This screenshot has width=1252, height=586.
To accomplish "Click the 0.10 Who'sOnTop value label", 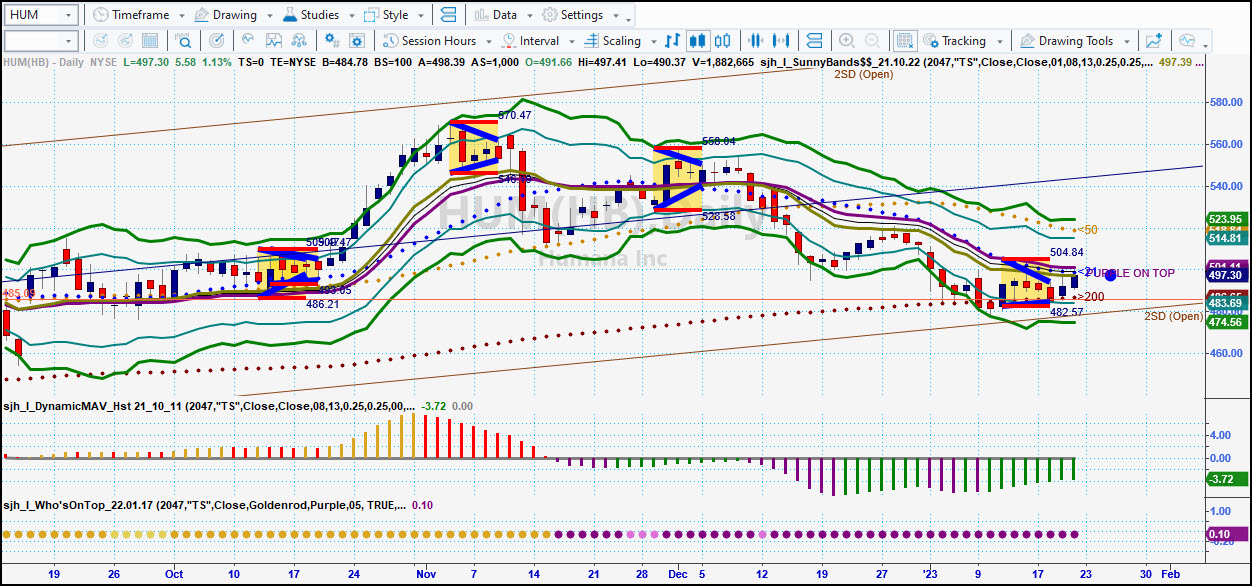I will point(1225,535).
